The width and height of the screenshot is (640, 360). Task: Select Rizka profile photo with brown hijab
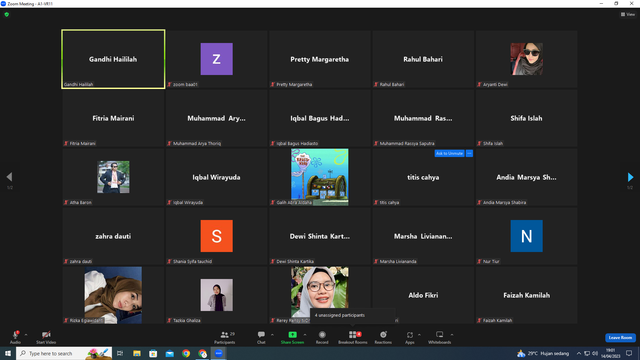tap(113, 295)
